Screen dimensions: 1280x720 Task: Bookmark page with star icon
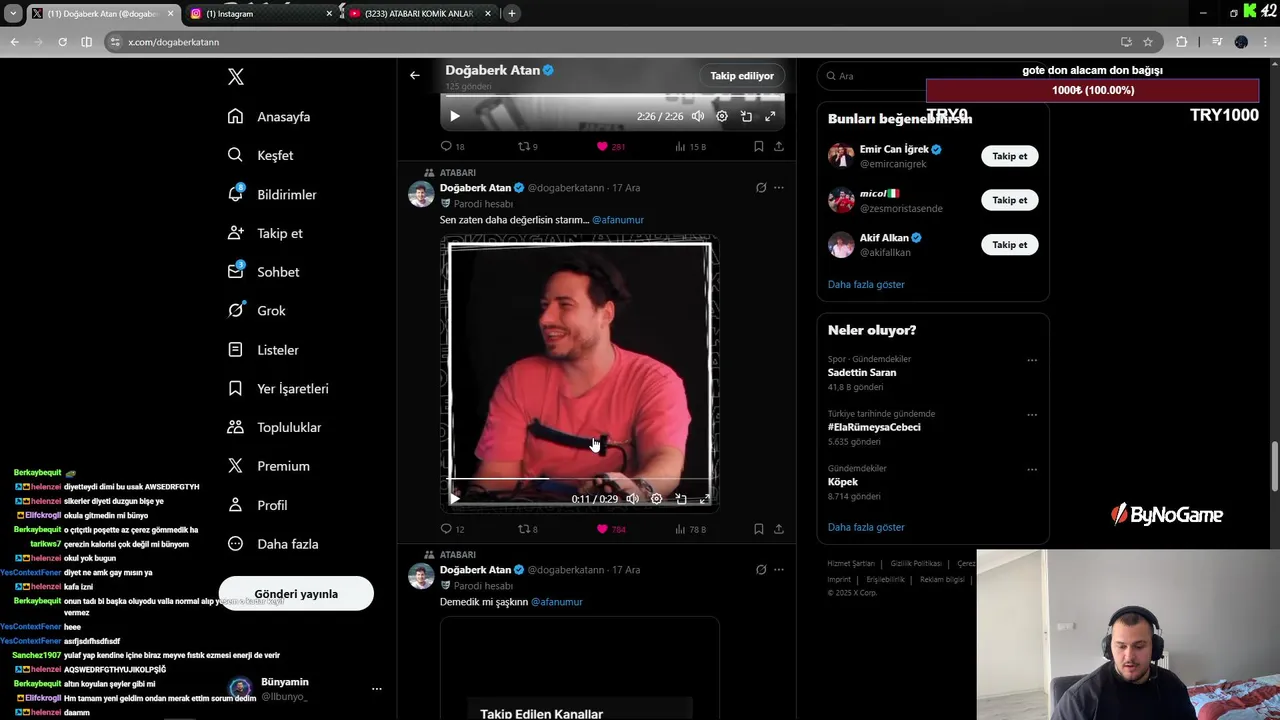pos(1148,42)
